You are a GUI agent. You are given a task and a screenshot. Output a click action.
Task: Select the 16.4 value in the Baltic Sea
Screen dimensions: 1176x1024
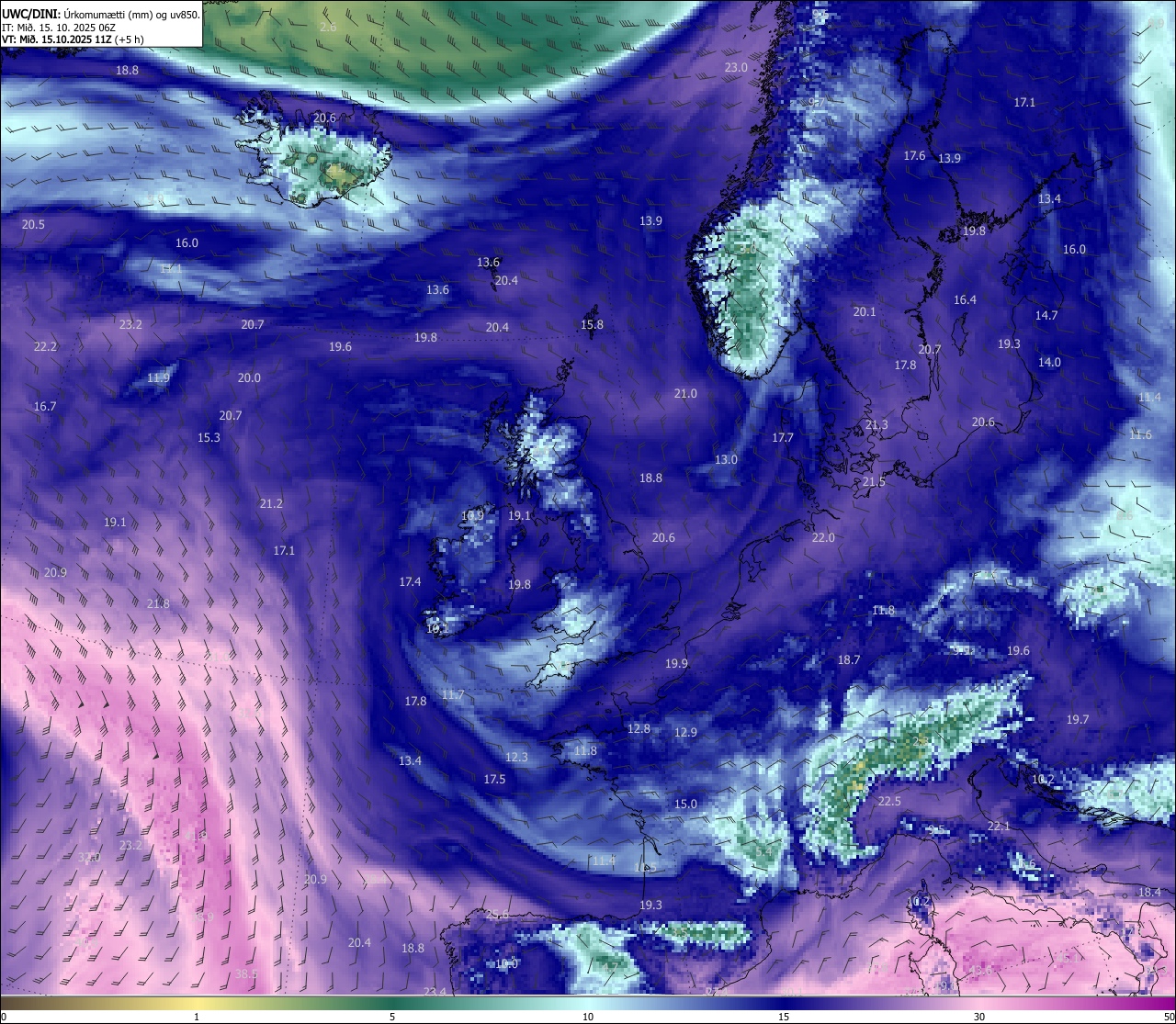pos(965,300)
